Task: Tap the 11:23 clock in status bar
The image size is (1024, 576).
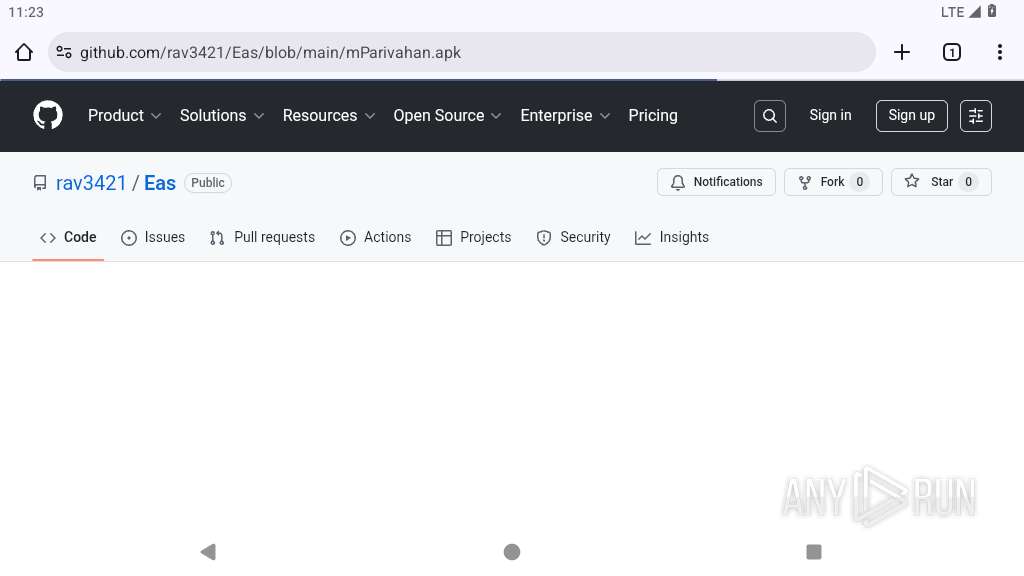Action: tap(26, 12)
